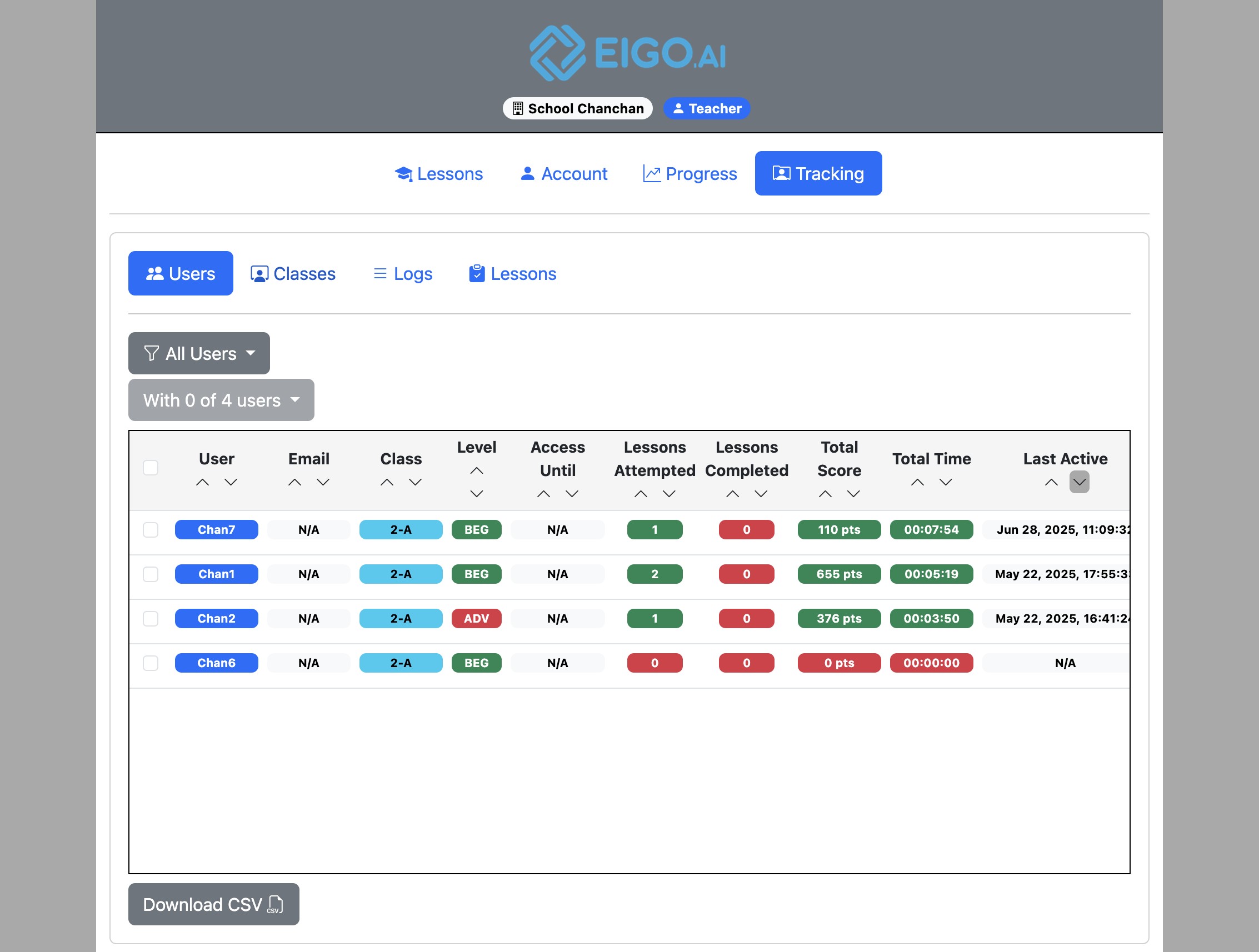Sort Access Until ascending arrow
This screenshot has width=1259, height=952.
tap(543, 493)
